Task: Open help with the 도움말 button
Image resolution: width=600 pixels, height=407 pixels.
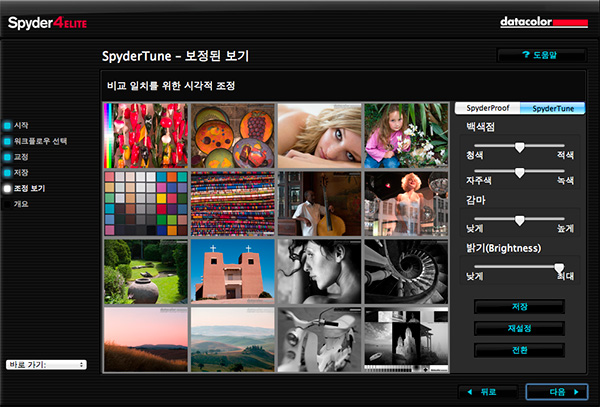Action: point(541,55)
